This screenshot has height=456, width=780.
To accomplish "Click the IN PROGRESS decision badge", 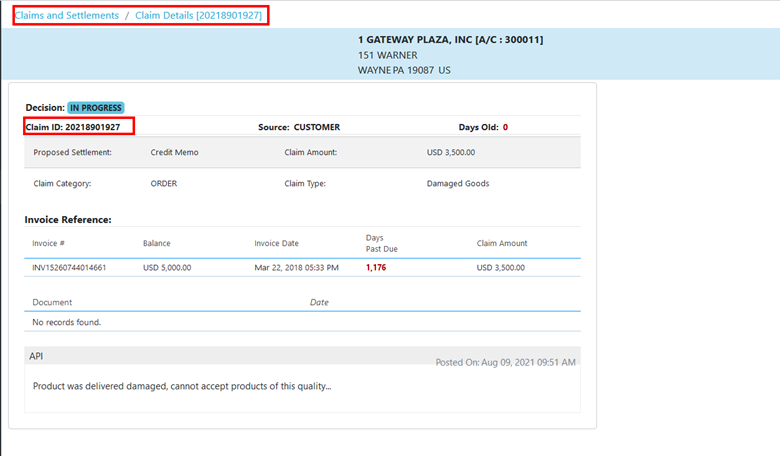I will point(96,108).
